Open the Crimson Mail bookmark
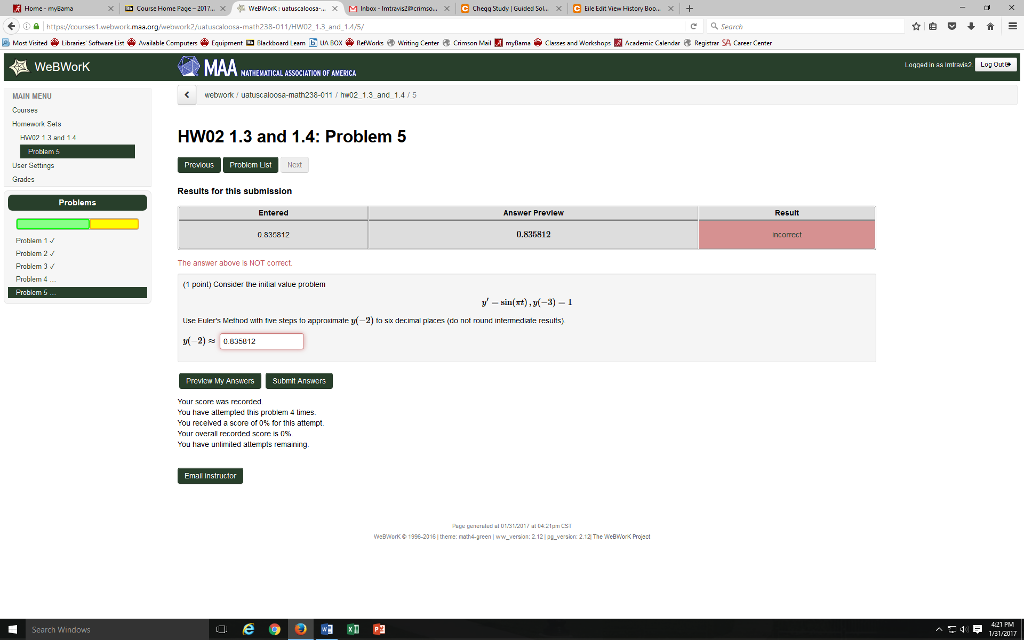The width and height of the screenshot is (1024, 640). coord(470,43)
